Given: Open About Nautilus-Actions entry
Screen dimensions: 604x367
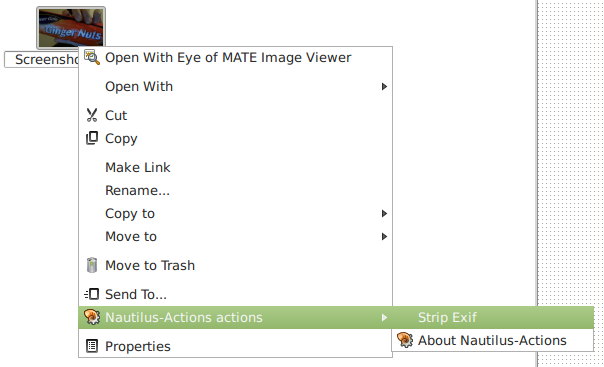Looking at the screenshot, I should tap(493, 340).
